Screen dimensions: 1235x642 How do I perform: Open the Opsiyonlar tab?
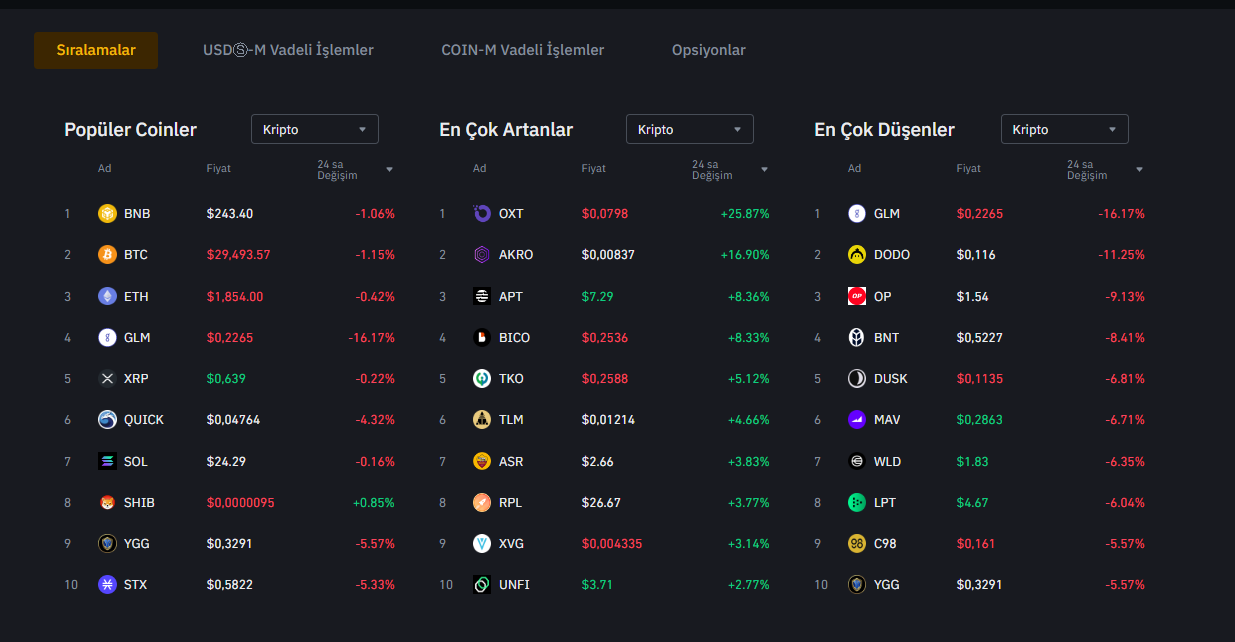click(x=708, y=50)
